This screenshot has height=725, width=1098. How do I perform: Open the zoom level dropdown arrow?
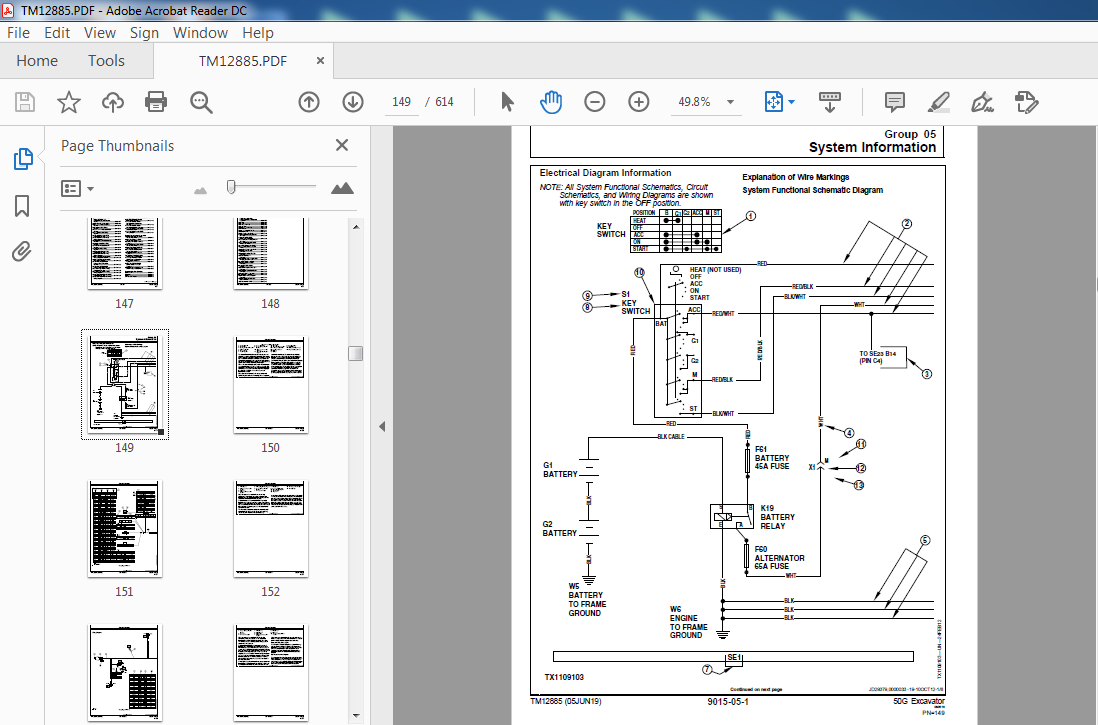point(730,102)
